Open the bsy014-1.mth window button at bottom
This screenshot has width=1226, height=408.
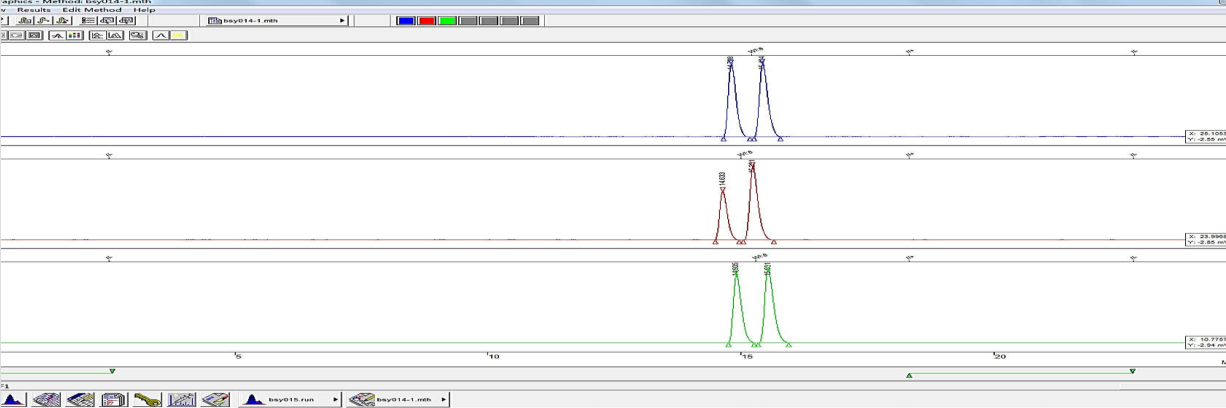pyautogui.click(x=397, y=400)
